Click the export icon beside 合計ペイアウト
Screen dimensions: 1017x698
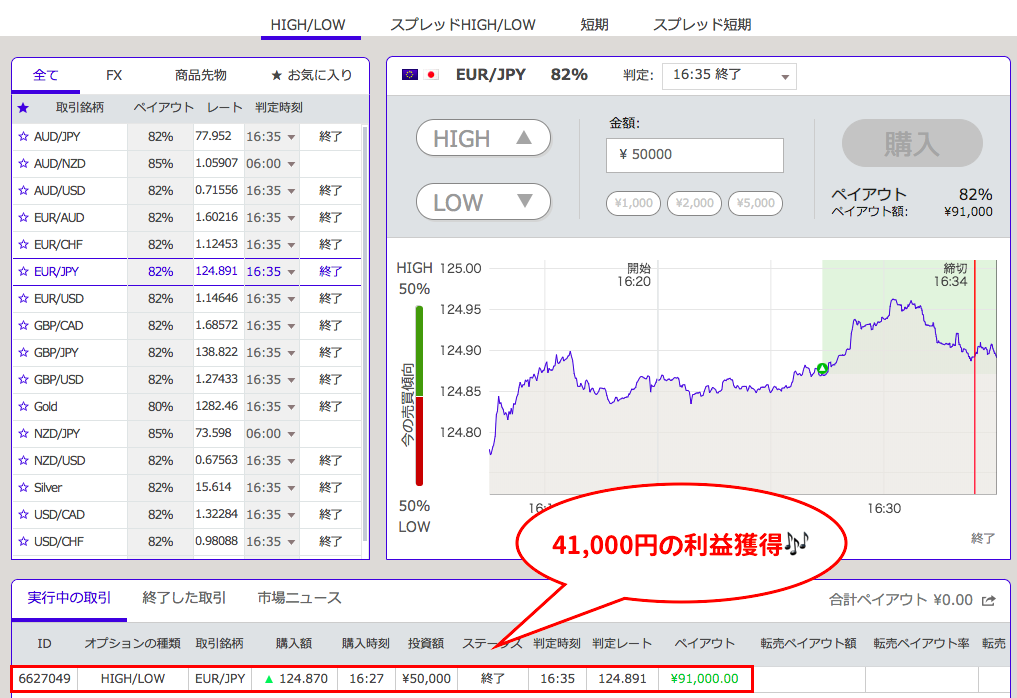[x=988, y=600]
